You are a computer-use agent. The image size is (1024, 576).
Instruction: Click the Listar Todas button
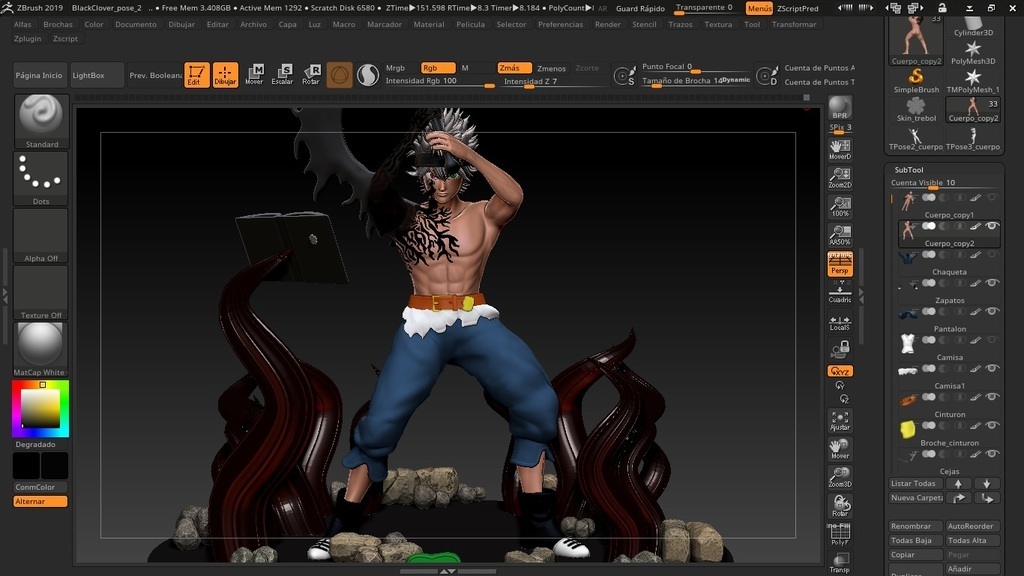(916, 483)
